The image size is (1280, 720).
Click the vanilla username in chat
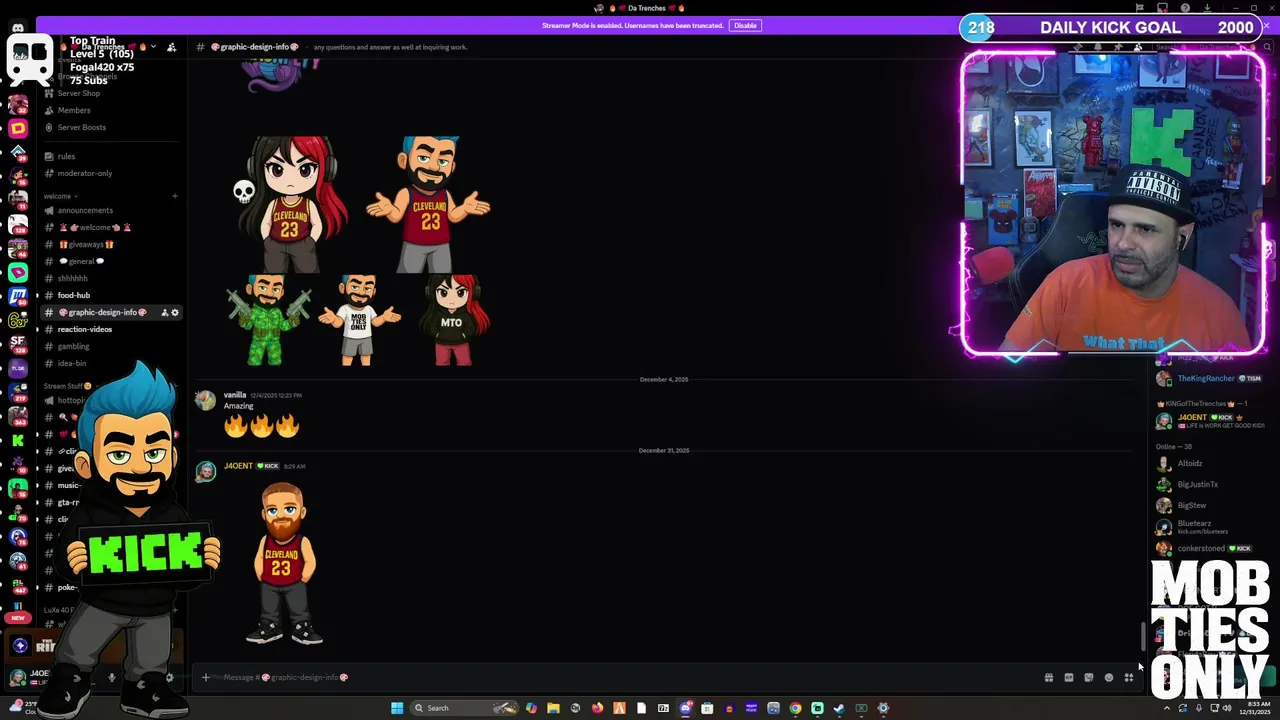(x=235, y=395)
